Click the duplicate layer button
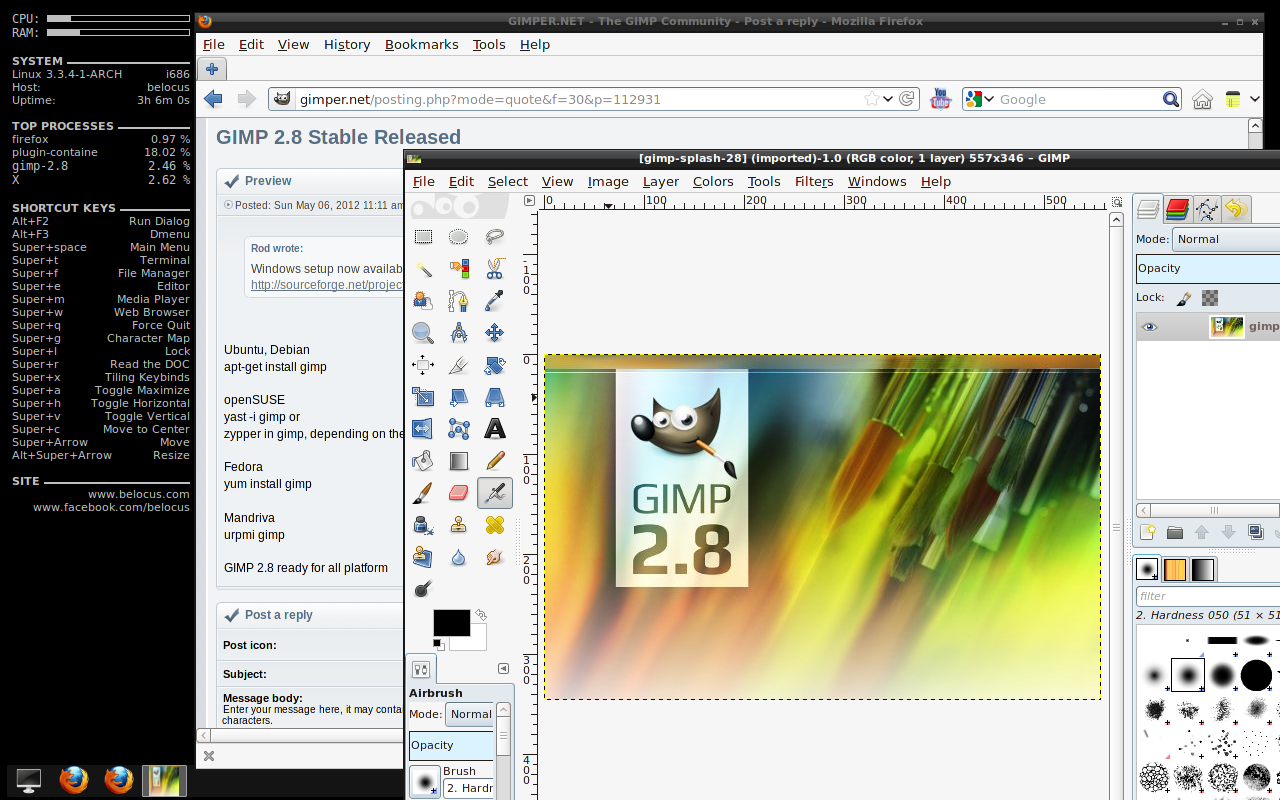This screenshot has height=800, width=1280. (1256, 533)
